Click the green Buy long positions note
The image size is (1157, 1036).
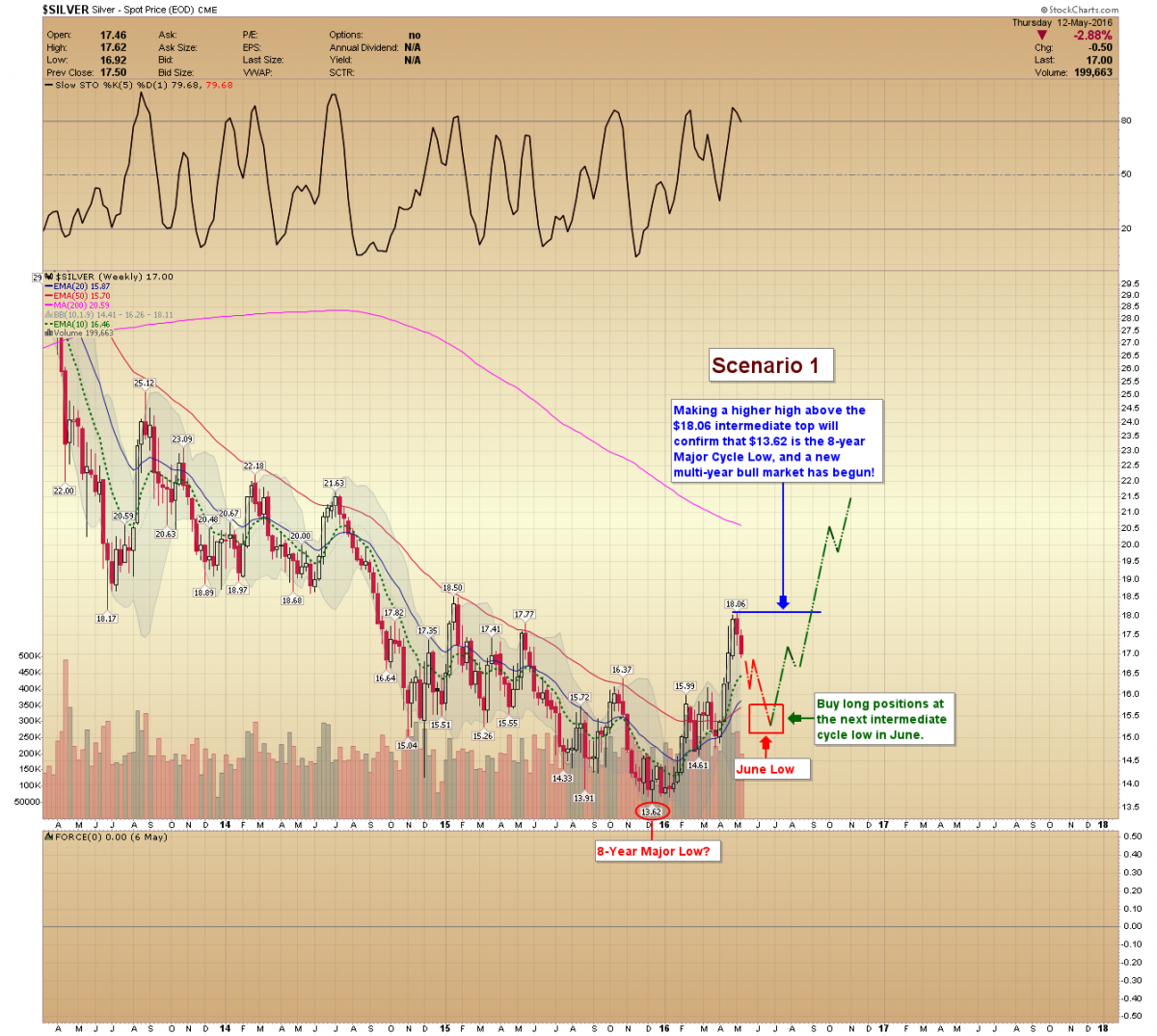click(882, 719)
